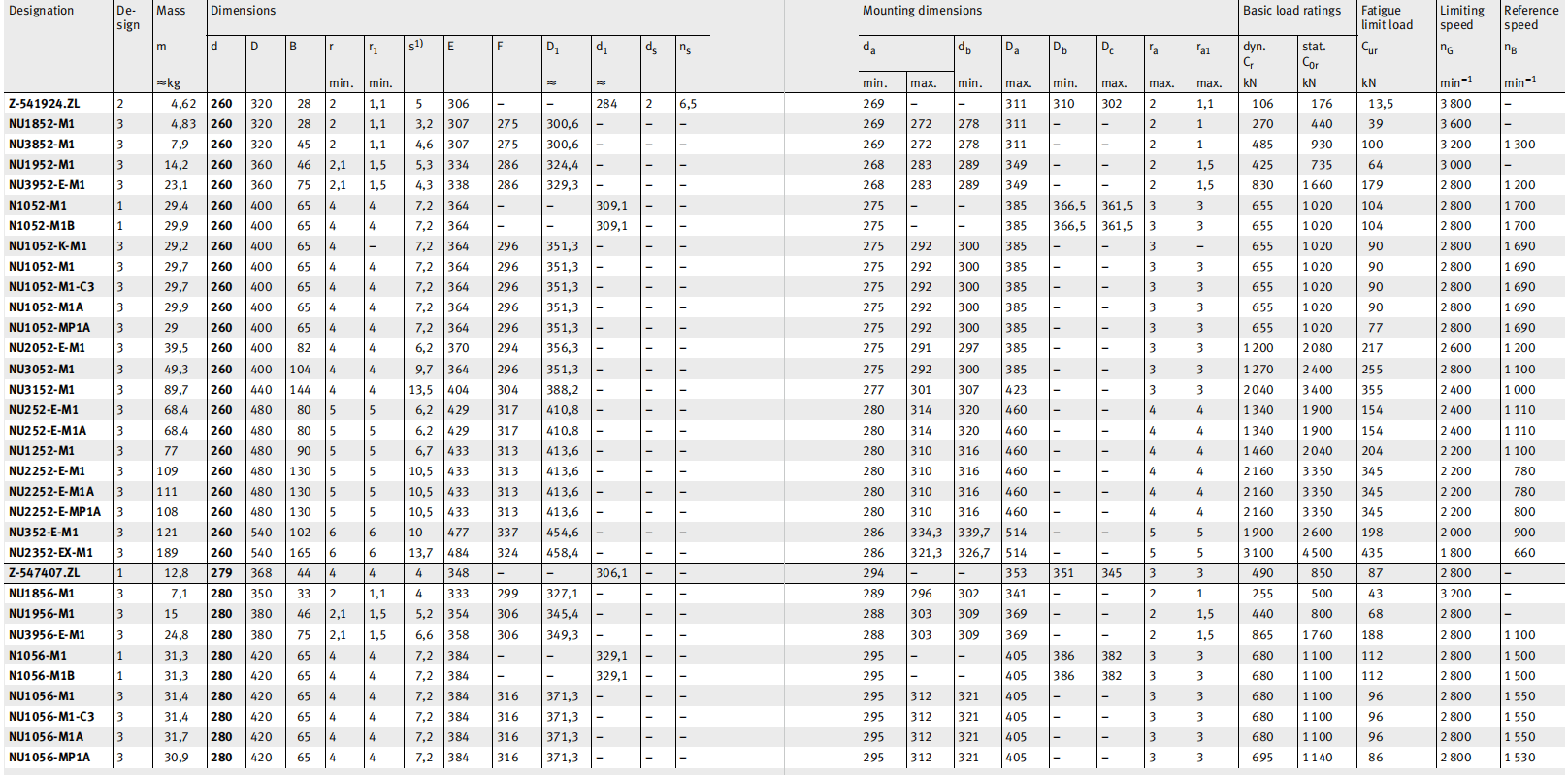The width and height of the screenshot is (1568, 775).
Task: Click dynamic load rating 3 100
Action: coord(1258,553)
